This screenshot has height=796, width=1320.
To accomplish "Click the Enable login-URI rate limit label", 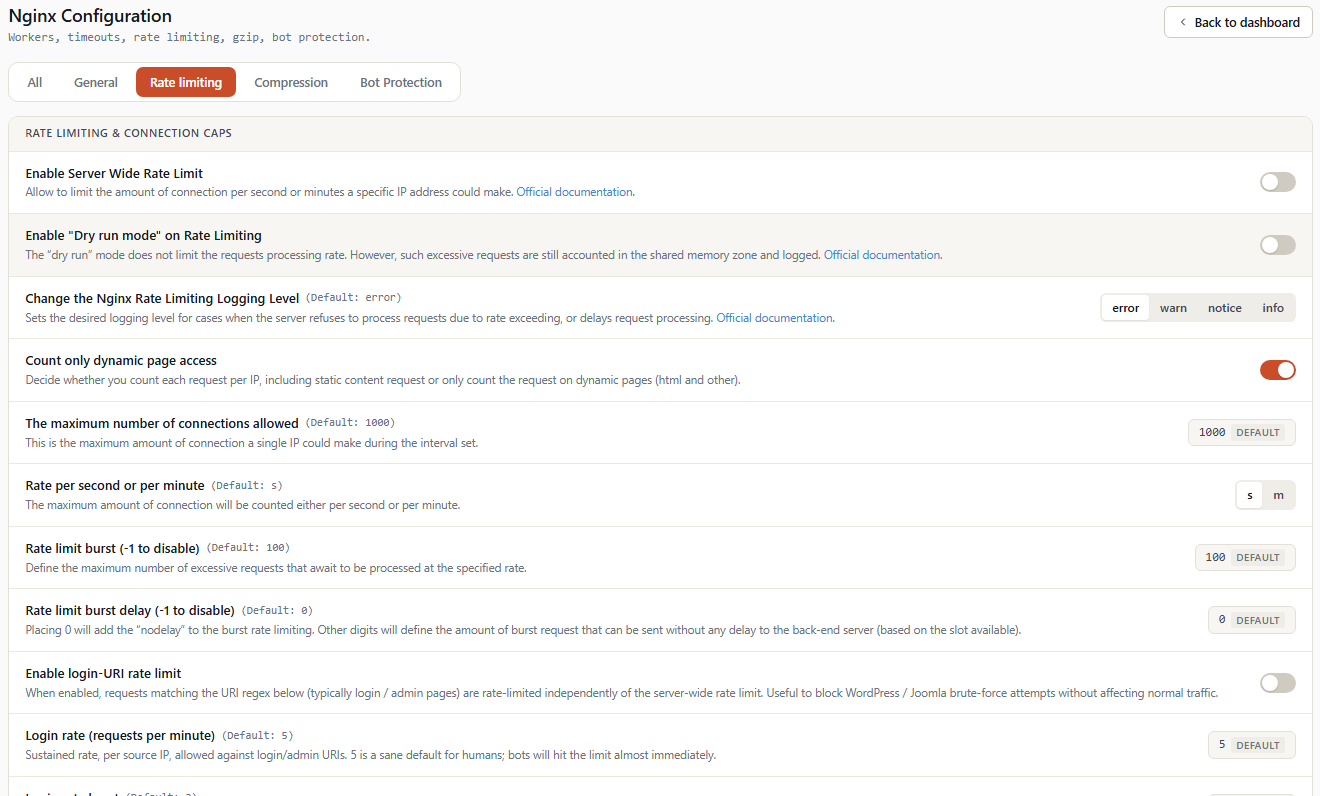I will pyautogui.click(x=103, y=673).
